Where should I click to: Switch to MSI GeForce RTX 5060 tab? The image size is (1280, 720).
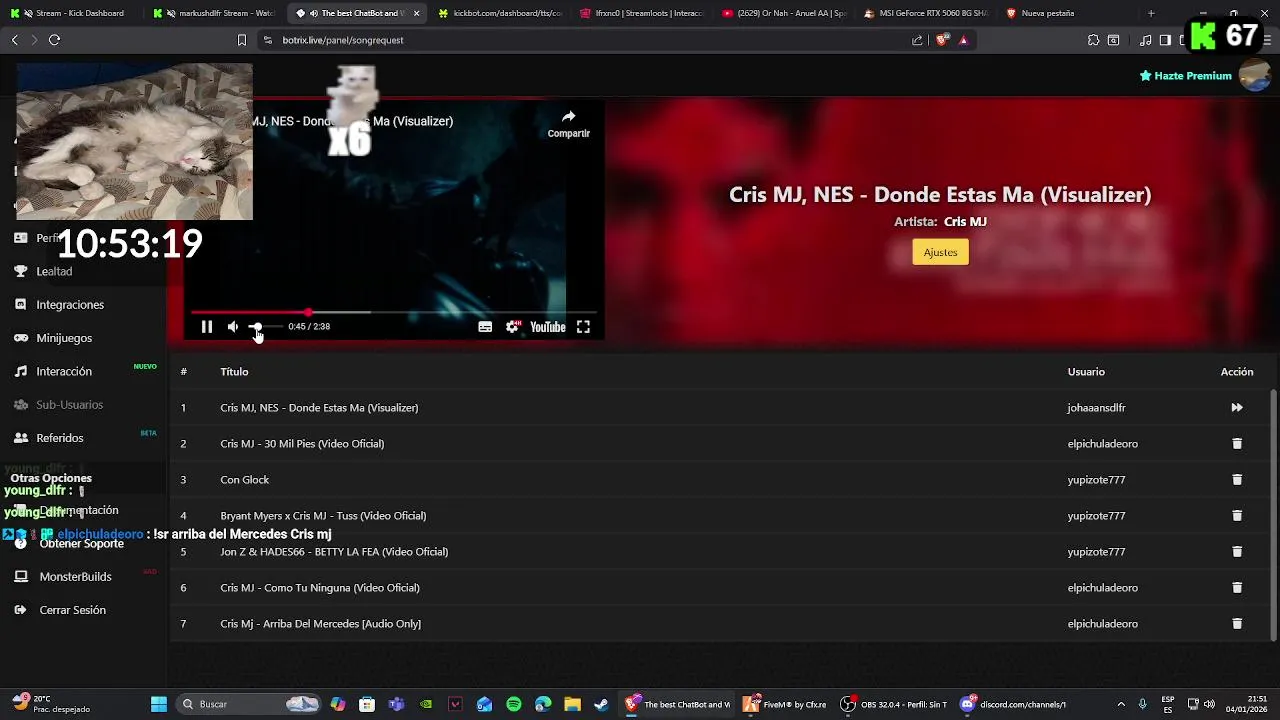(927, 13)
